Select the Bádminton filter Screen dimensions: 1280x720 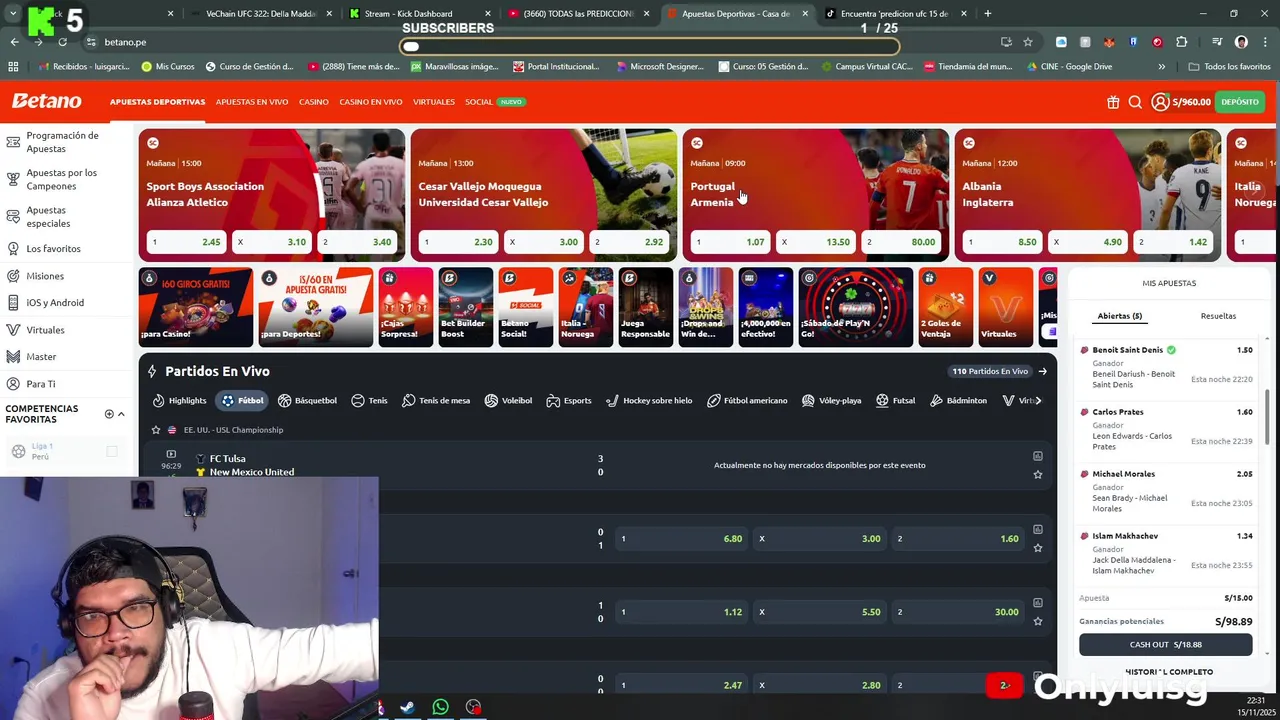click(958, 400)
